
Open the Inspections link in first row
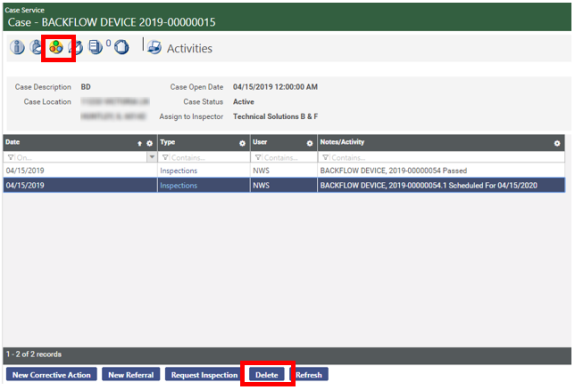pyautogui.click(x=179, y=170)
